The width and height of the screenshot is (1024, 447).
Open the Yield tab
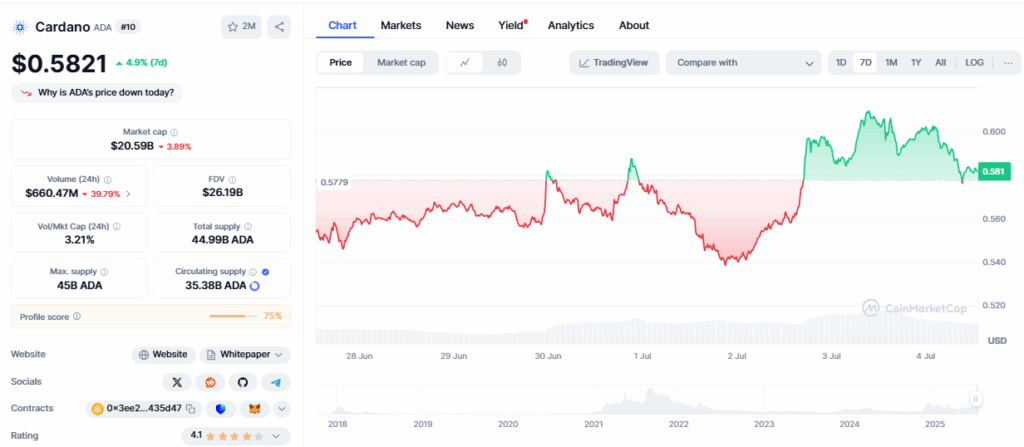pos(511,25)
